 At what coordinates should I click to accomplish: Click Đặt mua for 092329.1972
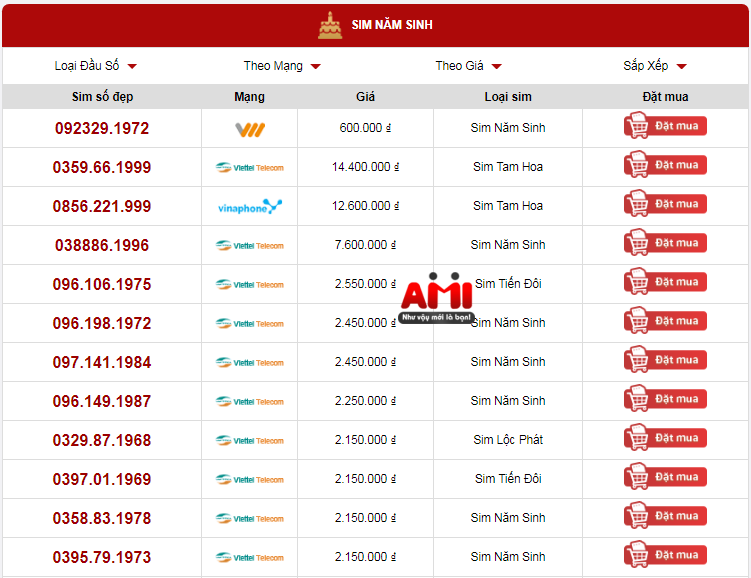point(665,125)
